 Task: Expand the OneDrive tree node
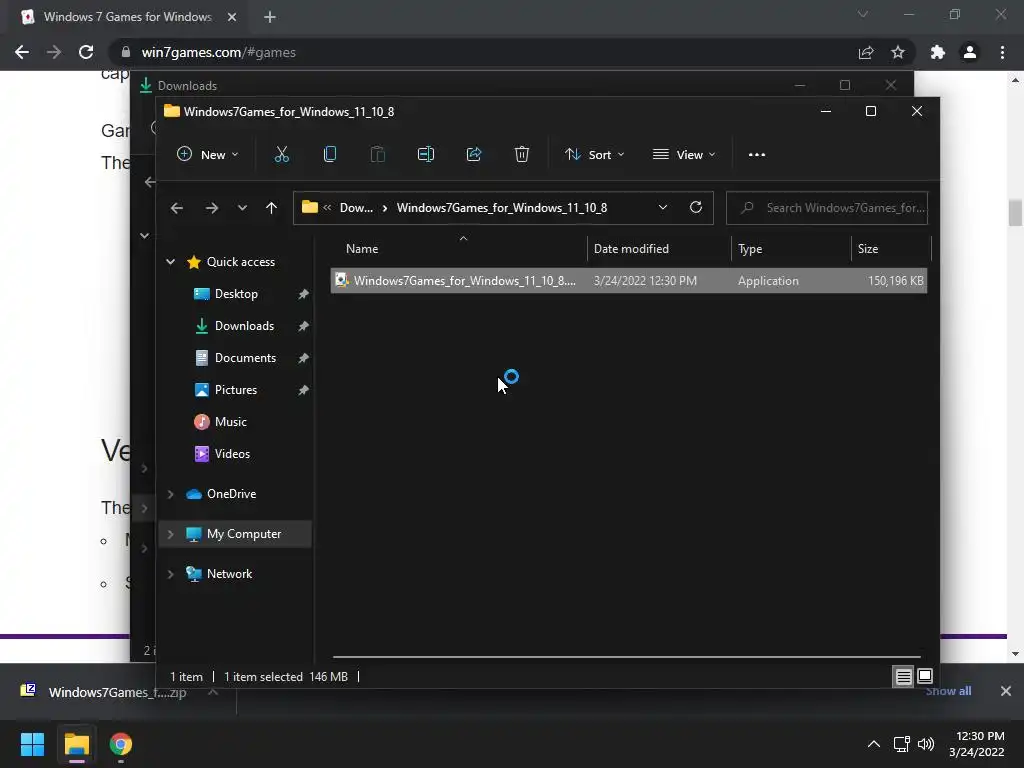coord(170,494)
